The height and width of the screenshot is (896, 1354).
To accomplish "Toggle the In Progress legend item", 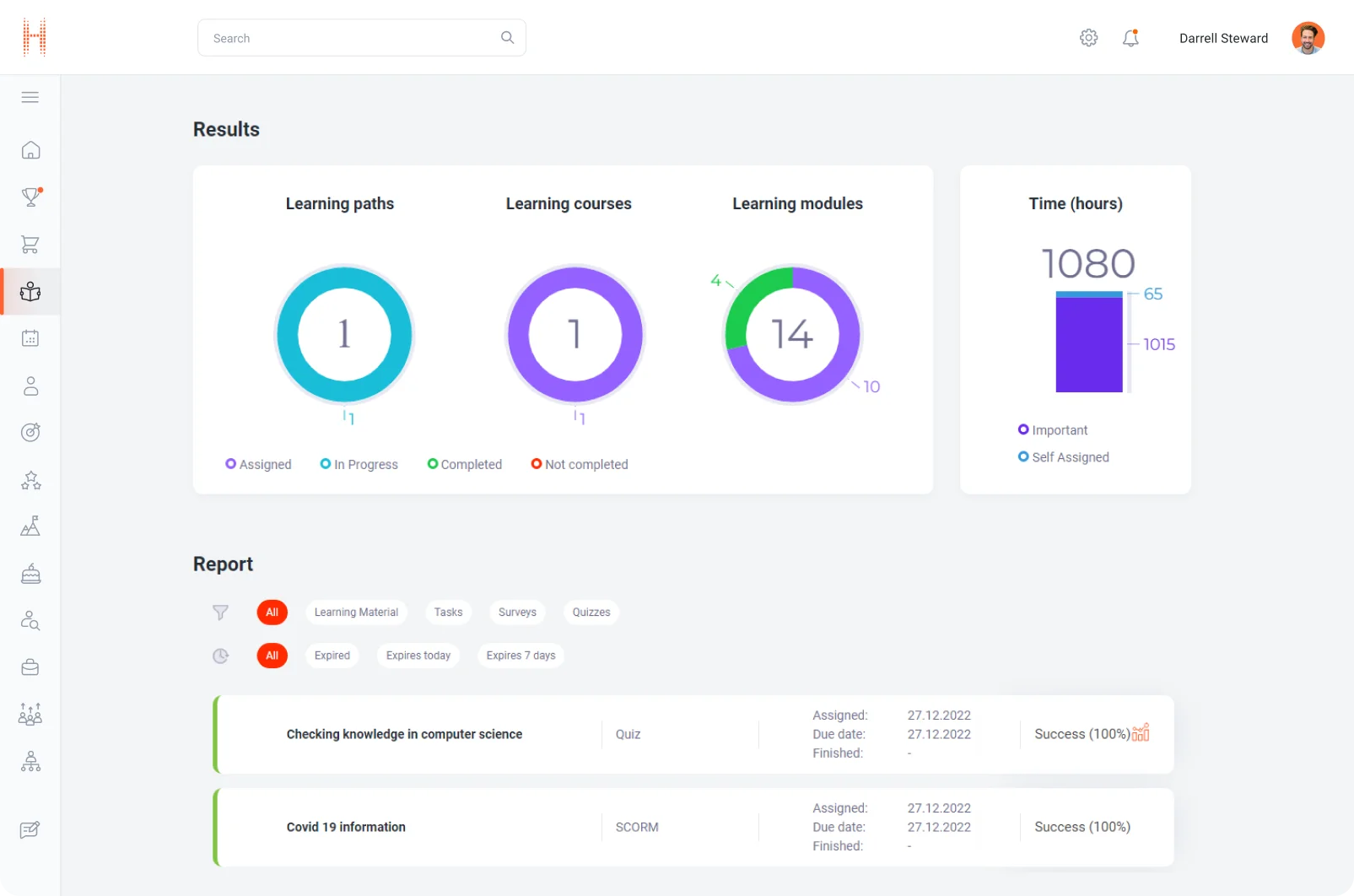I will click(x=359, y=464).
